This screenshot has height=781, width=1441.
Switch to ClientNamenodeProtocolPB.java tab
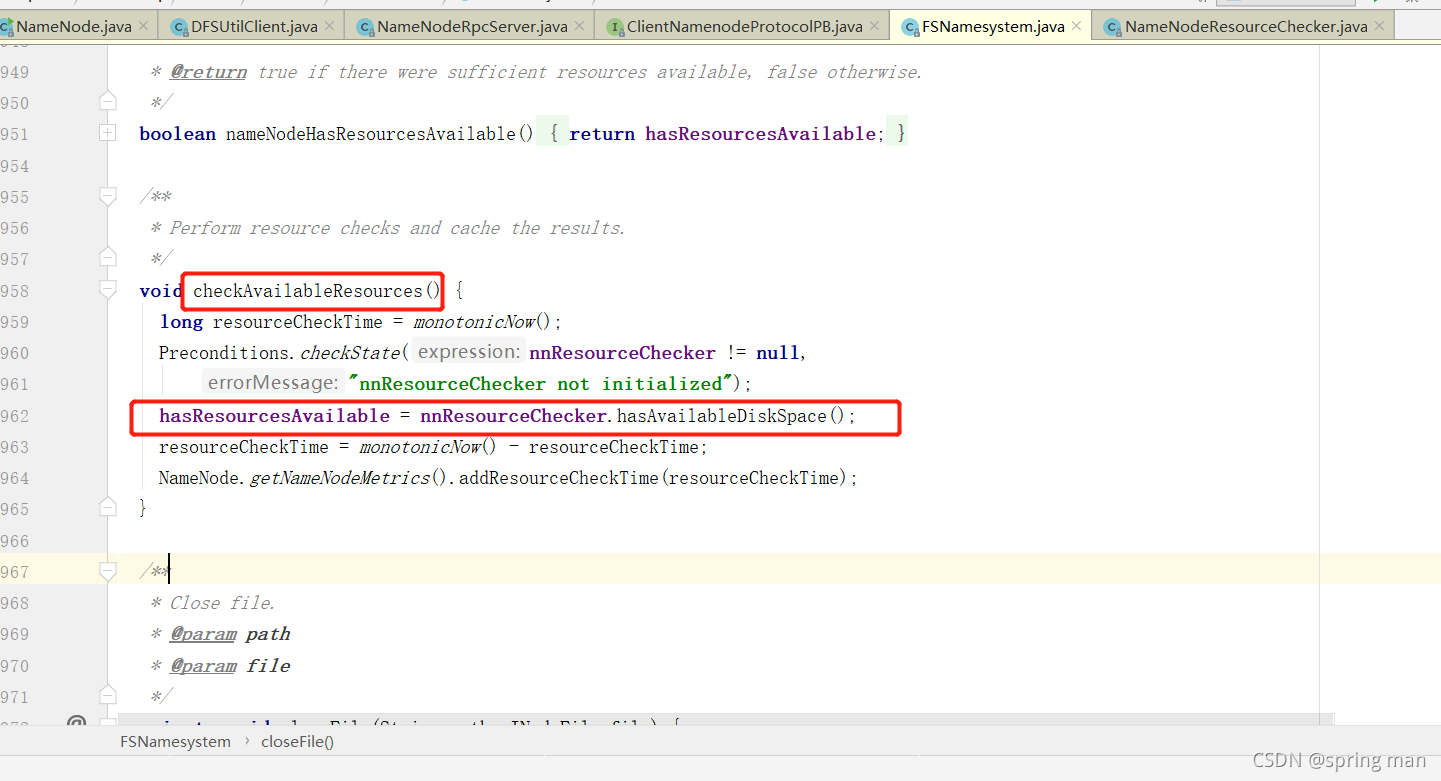click(x=744, y=27)
